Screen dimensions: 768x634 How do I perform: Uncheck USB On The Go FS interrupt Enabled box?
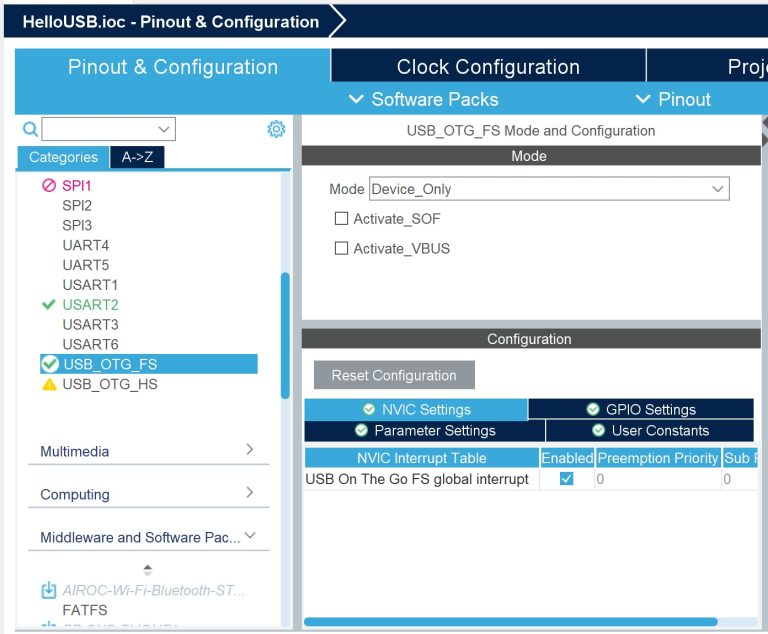[566, 479]
